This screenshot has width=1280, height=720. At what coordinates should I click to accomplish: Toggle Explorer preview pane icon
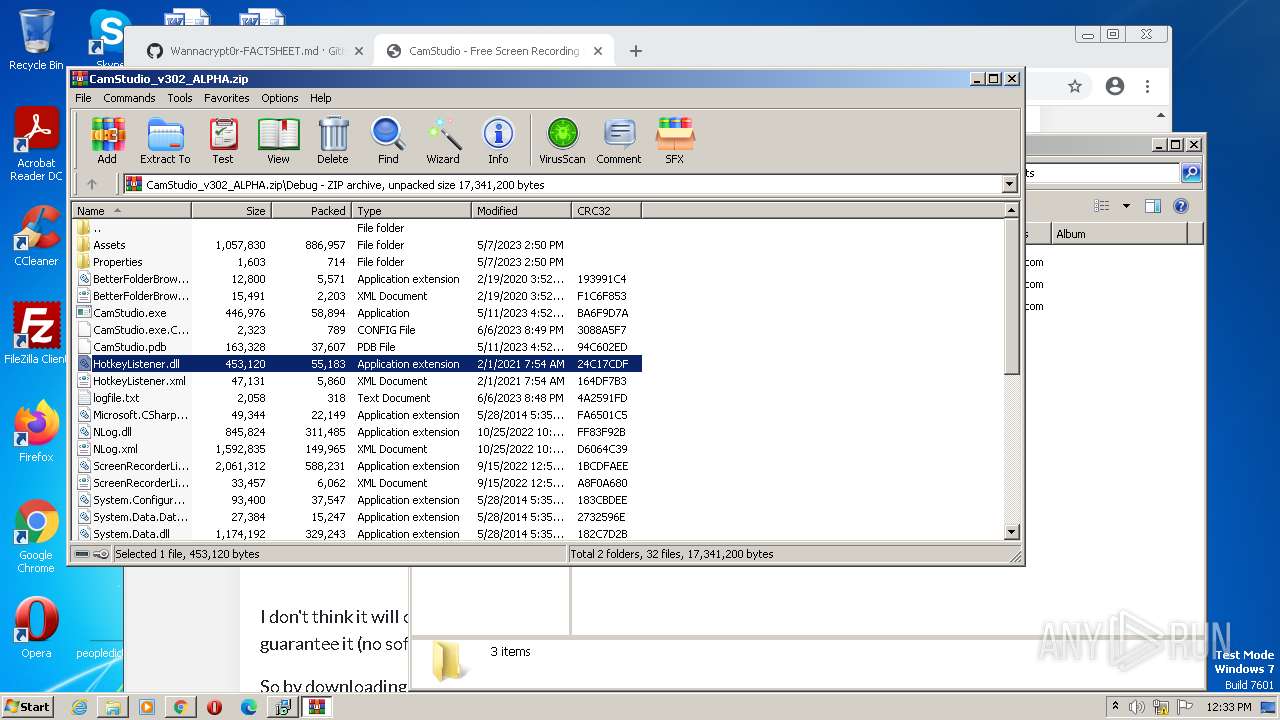[x=1153, y=206]
